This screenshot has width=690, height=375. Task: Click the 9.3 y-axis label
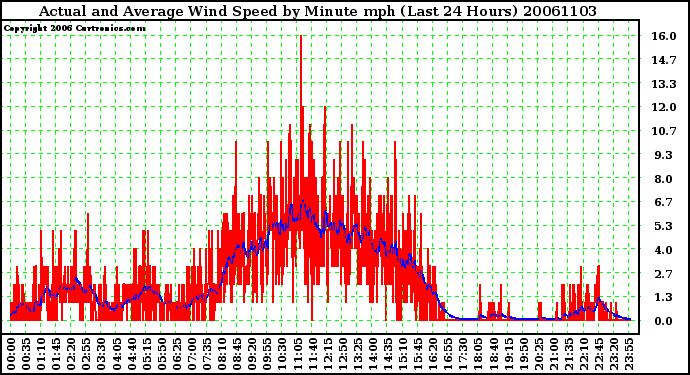pos(664,155)
